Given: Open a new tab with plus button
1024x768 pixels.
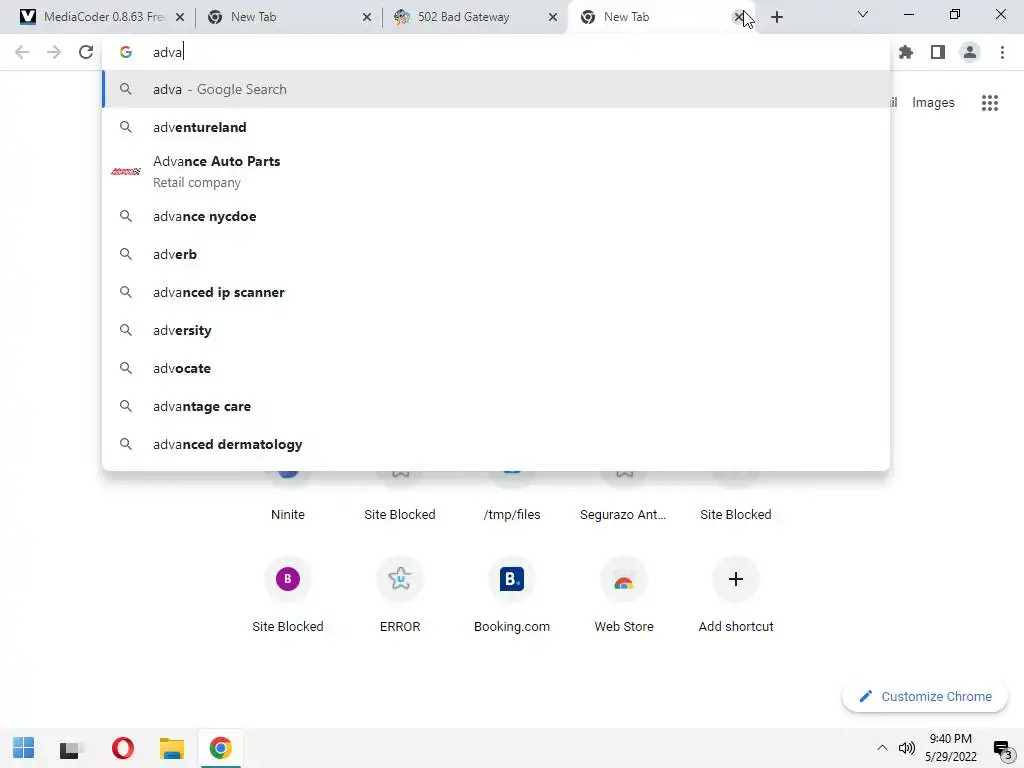Looking at the screenshot, I should click(776, 17).
